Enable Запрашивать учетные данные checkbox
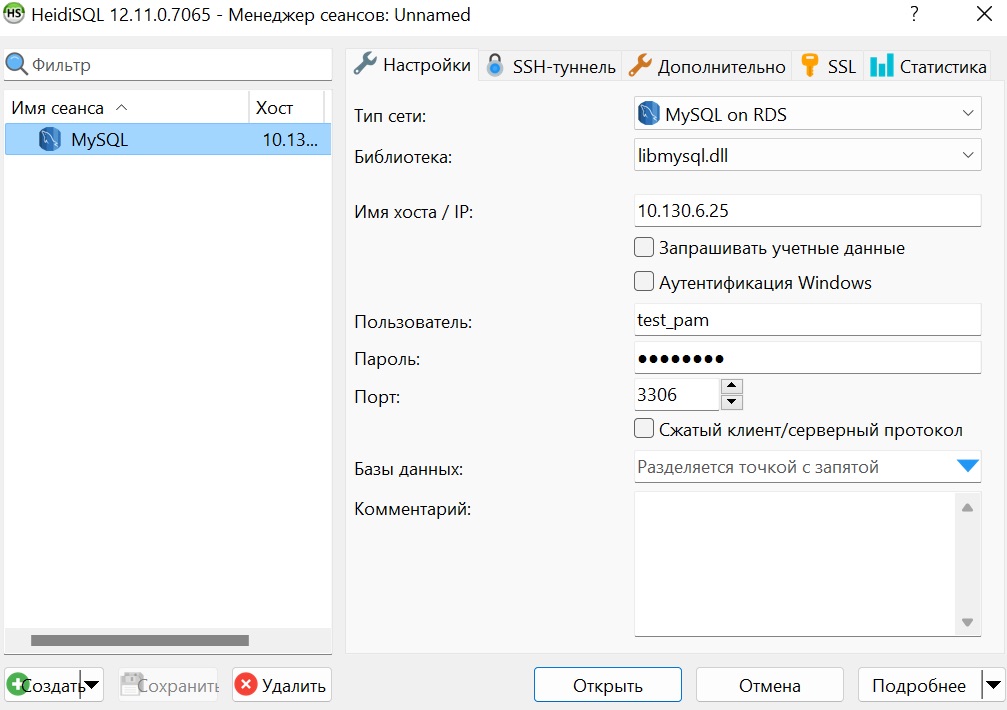Viewport: 1007px width, 710px height. 645,247
